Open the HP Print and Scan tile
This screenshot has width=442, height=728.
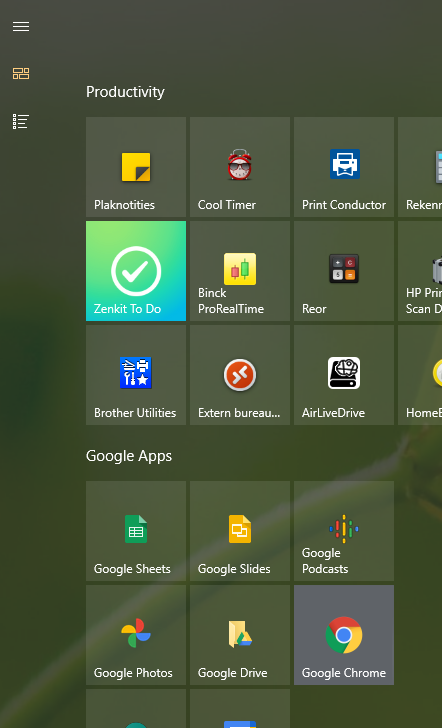(x=420, y=271)
